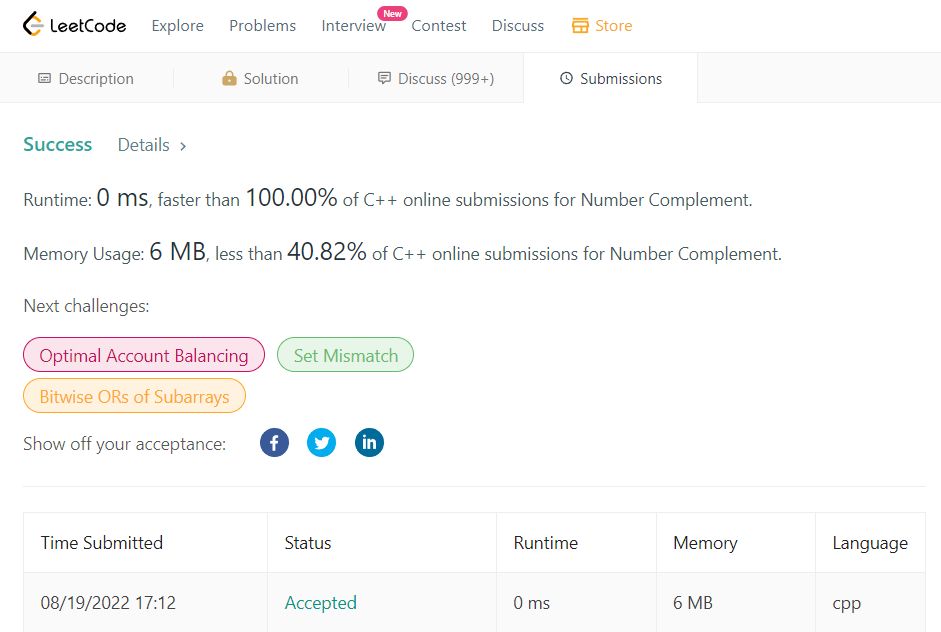Click the Solution lock icon
The image size is (941, 632).
point(229,78)
